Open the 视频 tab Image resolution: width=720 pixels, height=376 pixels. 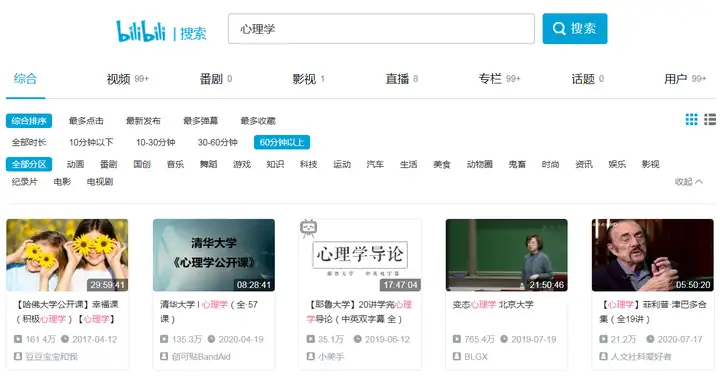(x=127, y=79)
